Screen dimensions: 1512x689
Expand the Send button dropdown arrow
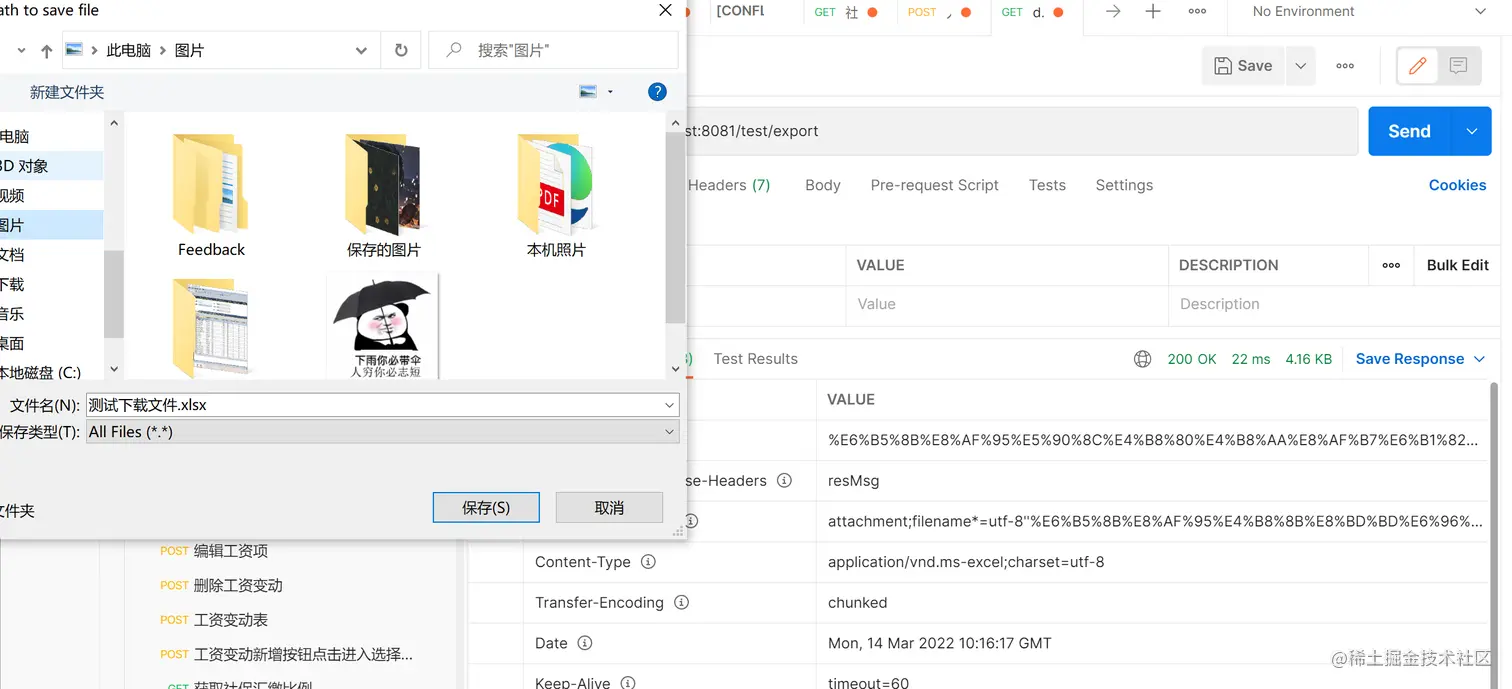pos(1471,131)
